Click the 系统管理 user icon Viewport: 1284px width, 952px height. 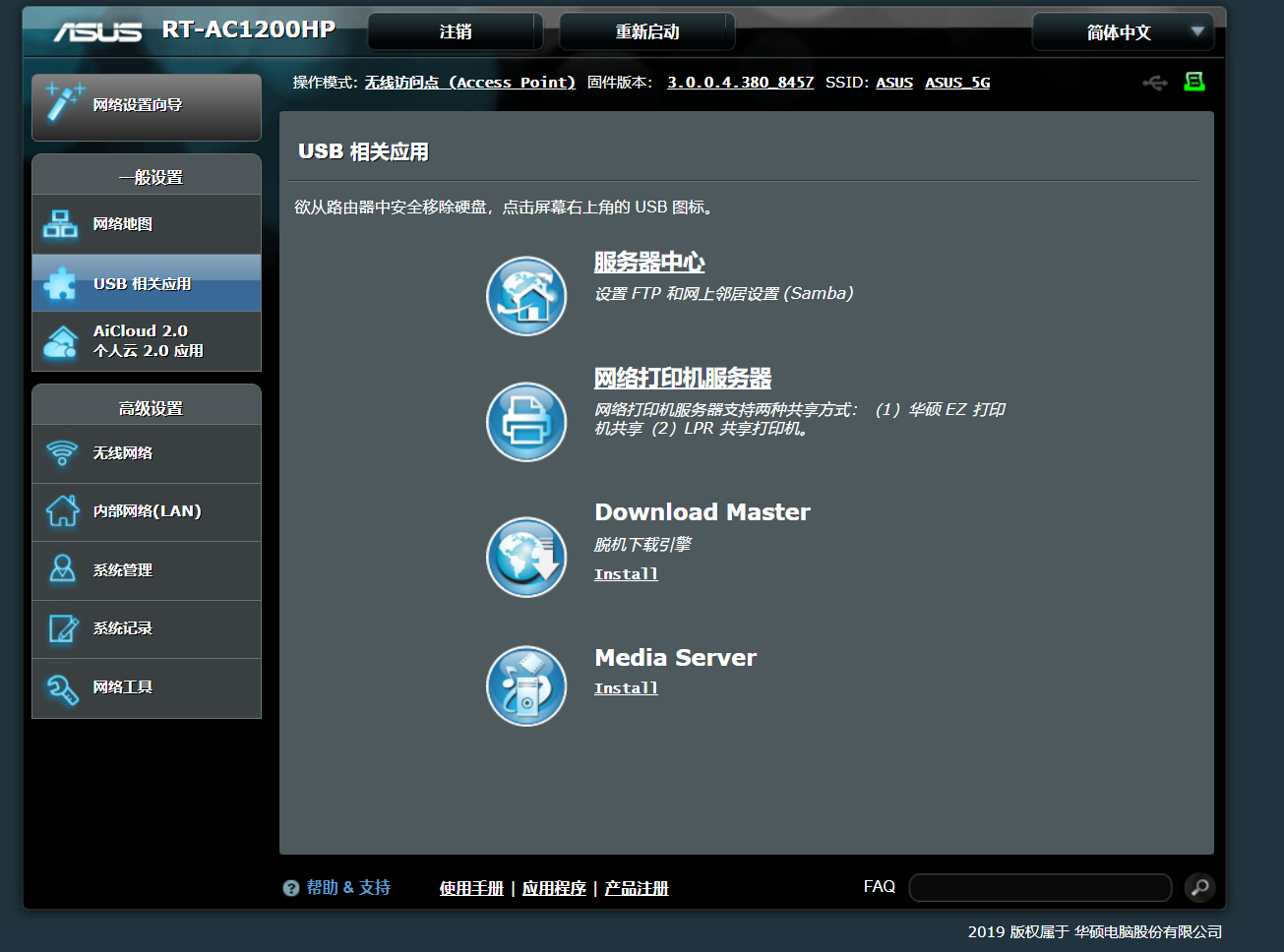pyautogui.click(x=62, y=569)
